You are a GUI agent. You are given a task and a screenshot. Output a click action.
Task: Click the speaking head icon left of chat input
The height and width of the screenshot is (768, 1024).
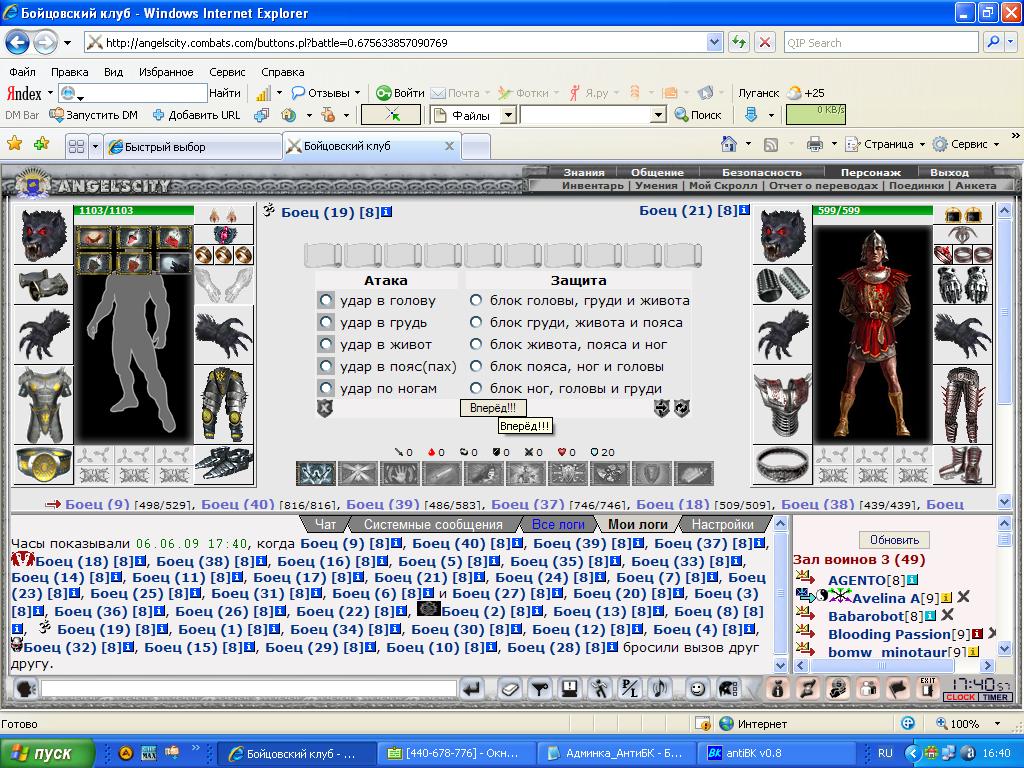click(x=25, y=688)
